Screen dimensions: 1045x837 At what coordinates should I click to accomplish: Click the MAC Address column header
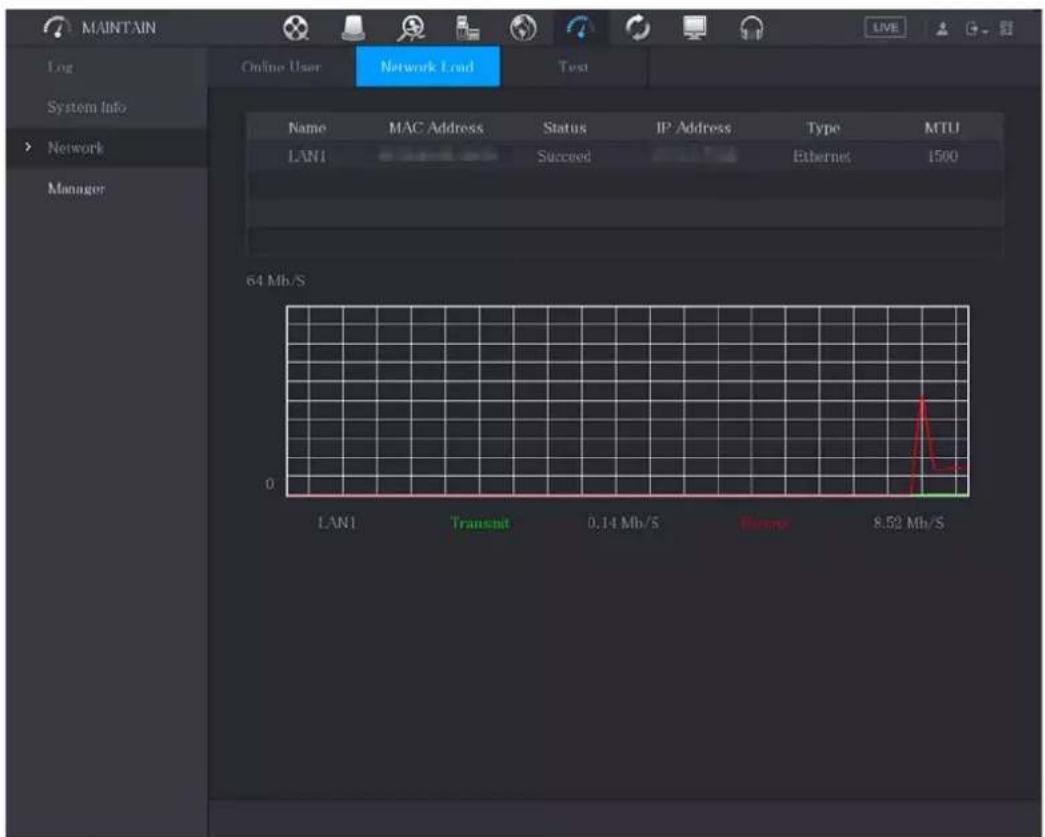click(436, 127)
